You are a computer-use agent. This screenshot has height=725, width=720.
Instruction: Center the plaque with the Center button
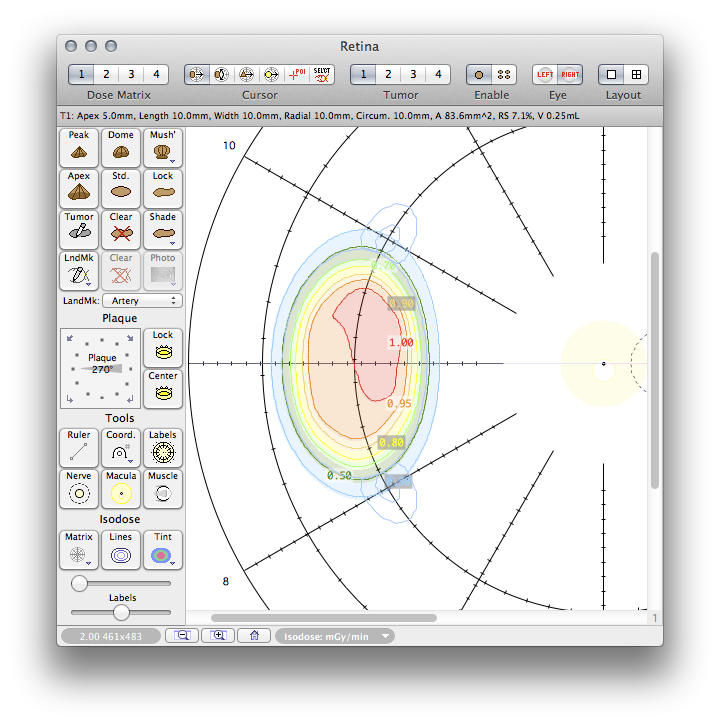(x=163, y=389)
